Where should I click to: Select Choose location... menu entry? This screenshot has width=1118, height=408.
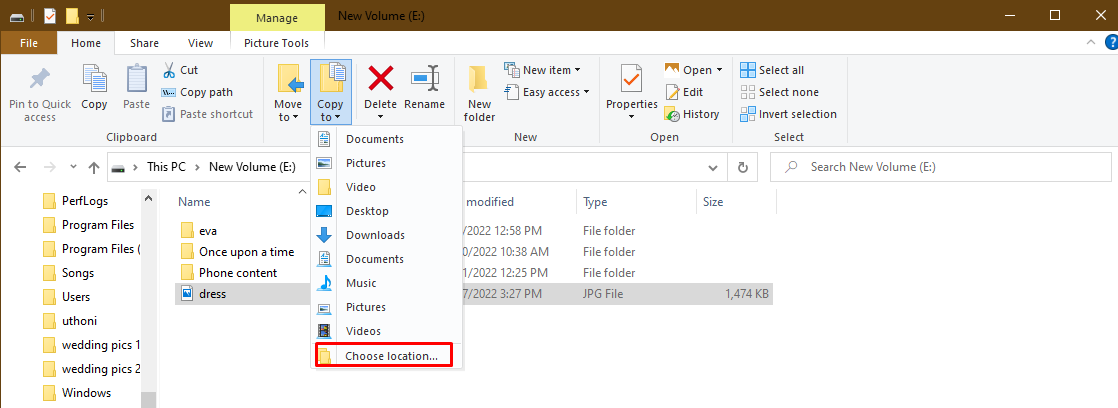point(390,355)
